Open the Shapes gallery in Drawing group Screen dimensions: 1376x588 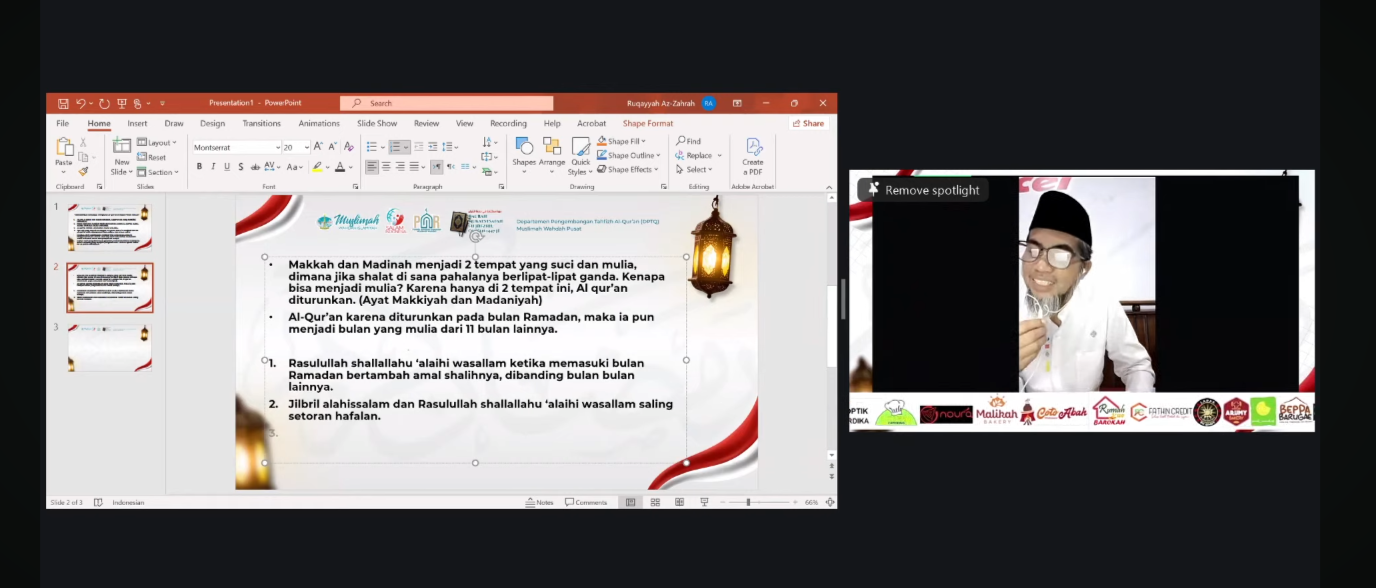[524, 155]
